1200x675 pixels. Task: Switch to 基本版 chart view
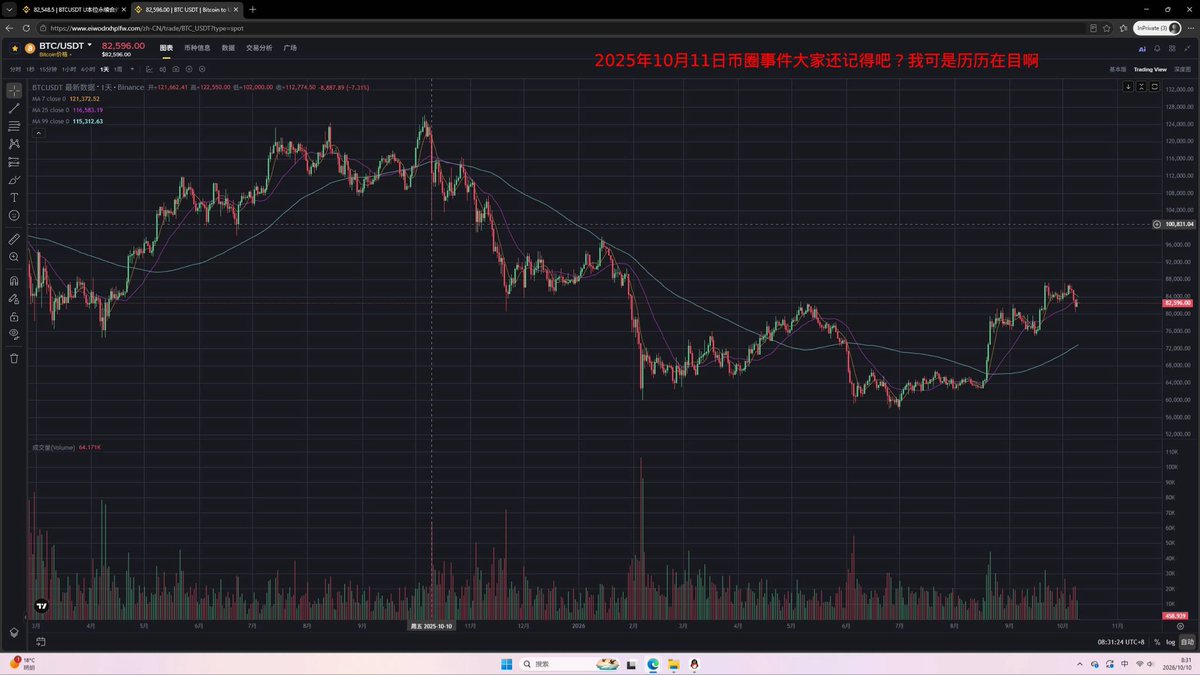pos(1118,69)
